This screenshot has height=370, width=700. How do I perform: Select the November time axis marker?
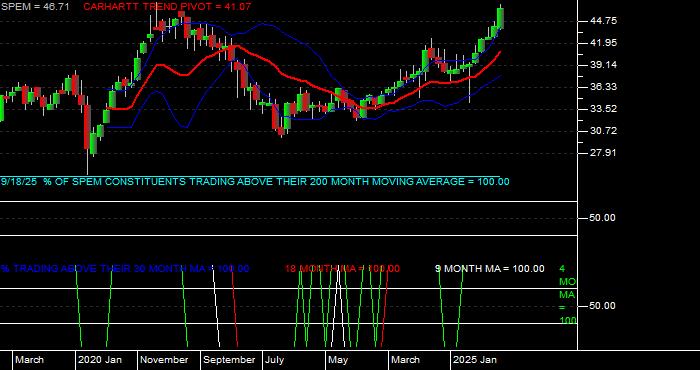tap(164, 360)
